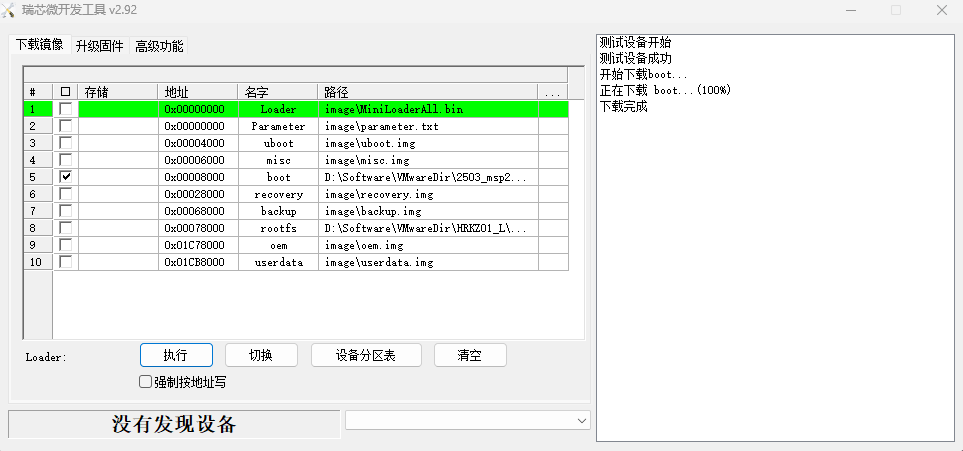Image resolution: width=963 pixels, height=451 pixels.
Task: Click the 名字 column header
Action: (x=278, y=92)
